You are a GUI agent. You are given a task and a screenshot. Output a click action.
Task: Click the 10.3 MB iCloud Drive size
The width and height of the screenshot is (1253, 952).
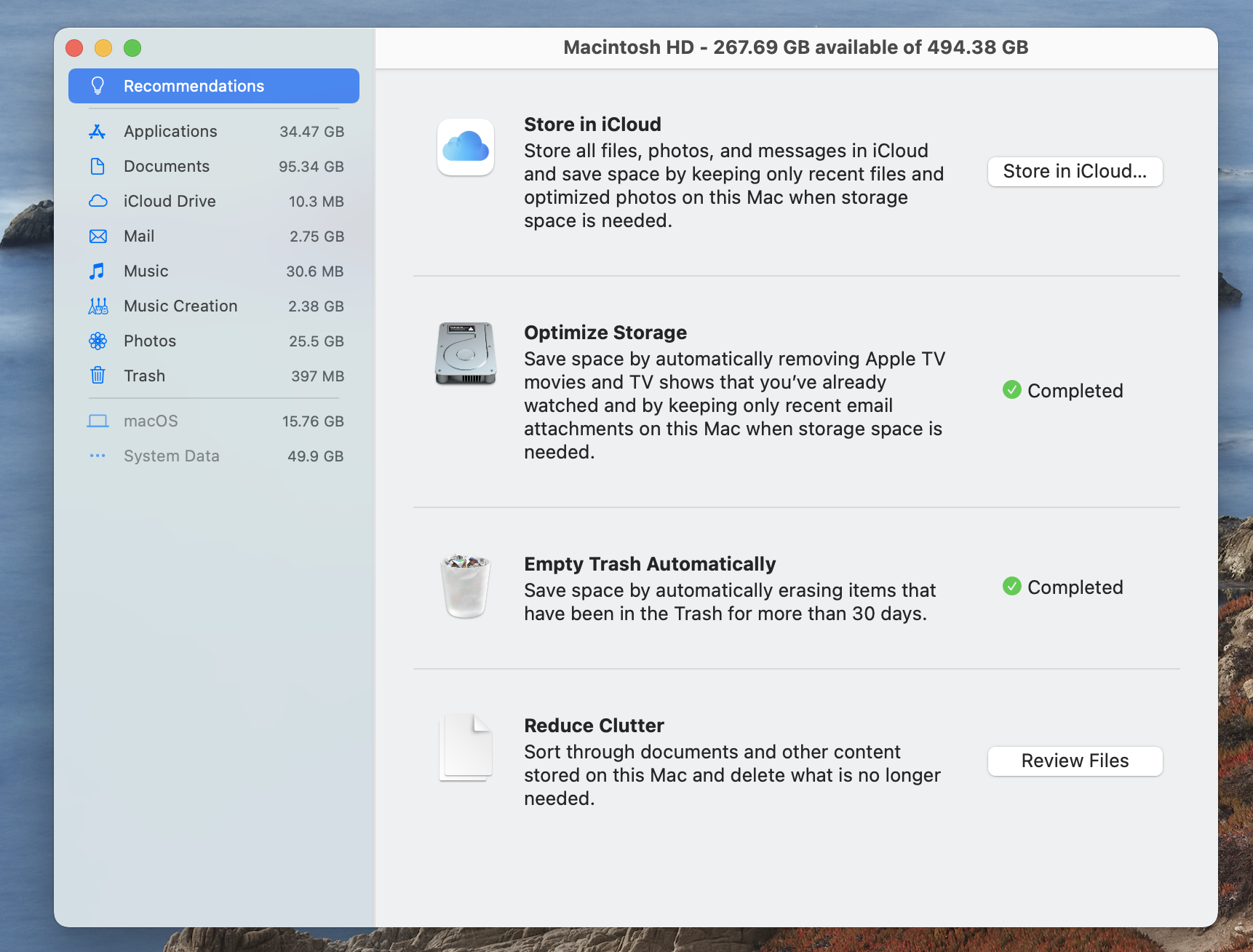(x=316, y=202)
